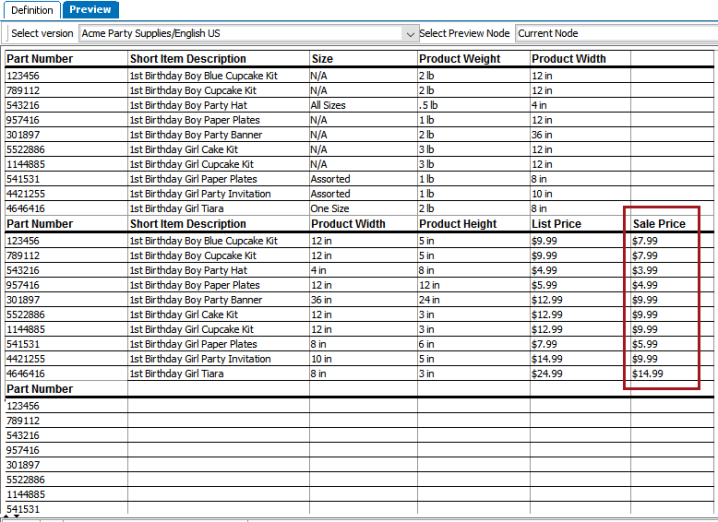This screenshot has width=718, height=522.
Task: Select the 36 in cell in first table
Action: [542, 135]
